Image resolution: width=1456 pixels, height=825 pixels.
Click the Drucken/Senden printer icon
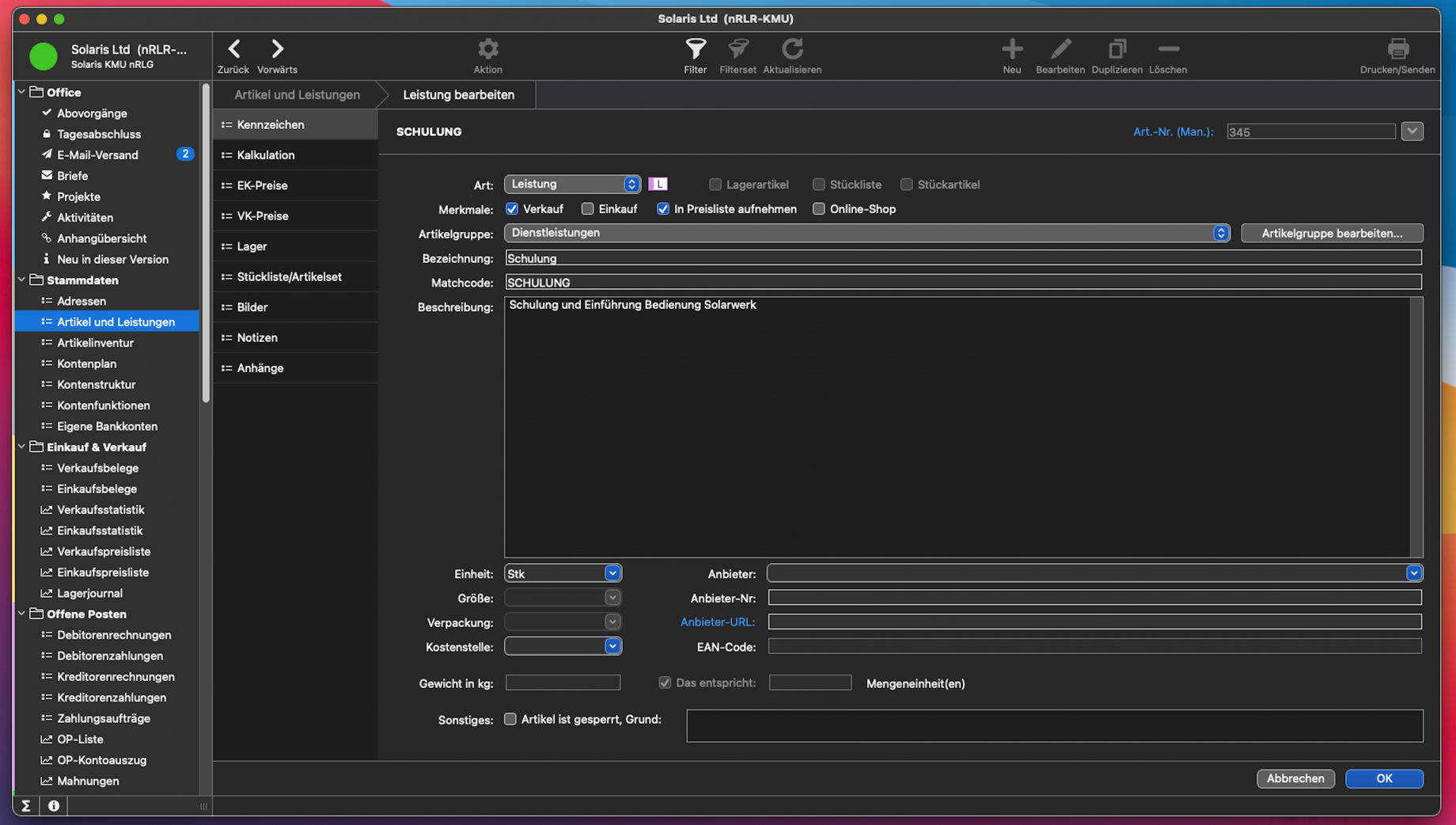(x=1397, y=49)
